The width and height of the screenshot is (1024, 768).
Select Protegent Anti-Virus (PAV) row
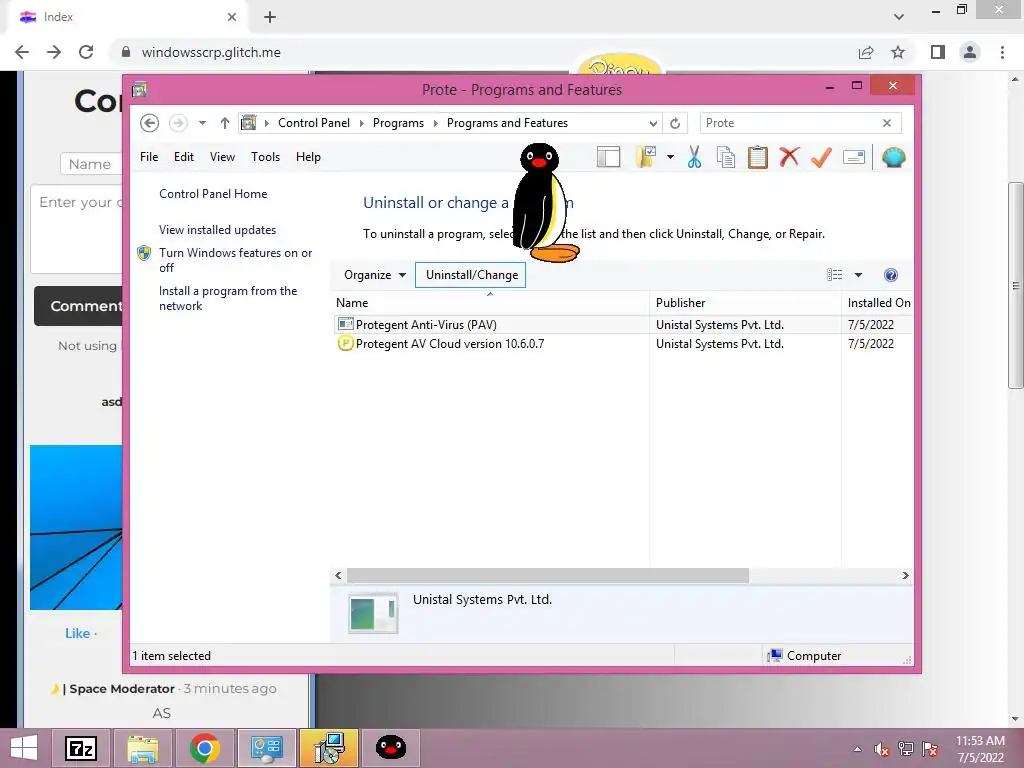[x=622, y=325]
